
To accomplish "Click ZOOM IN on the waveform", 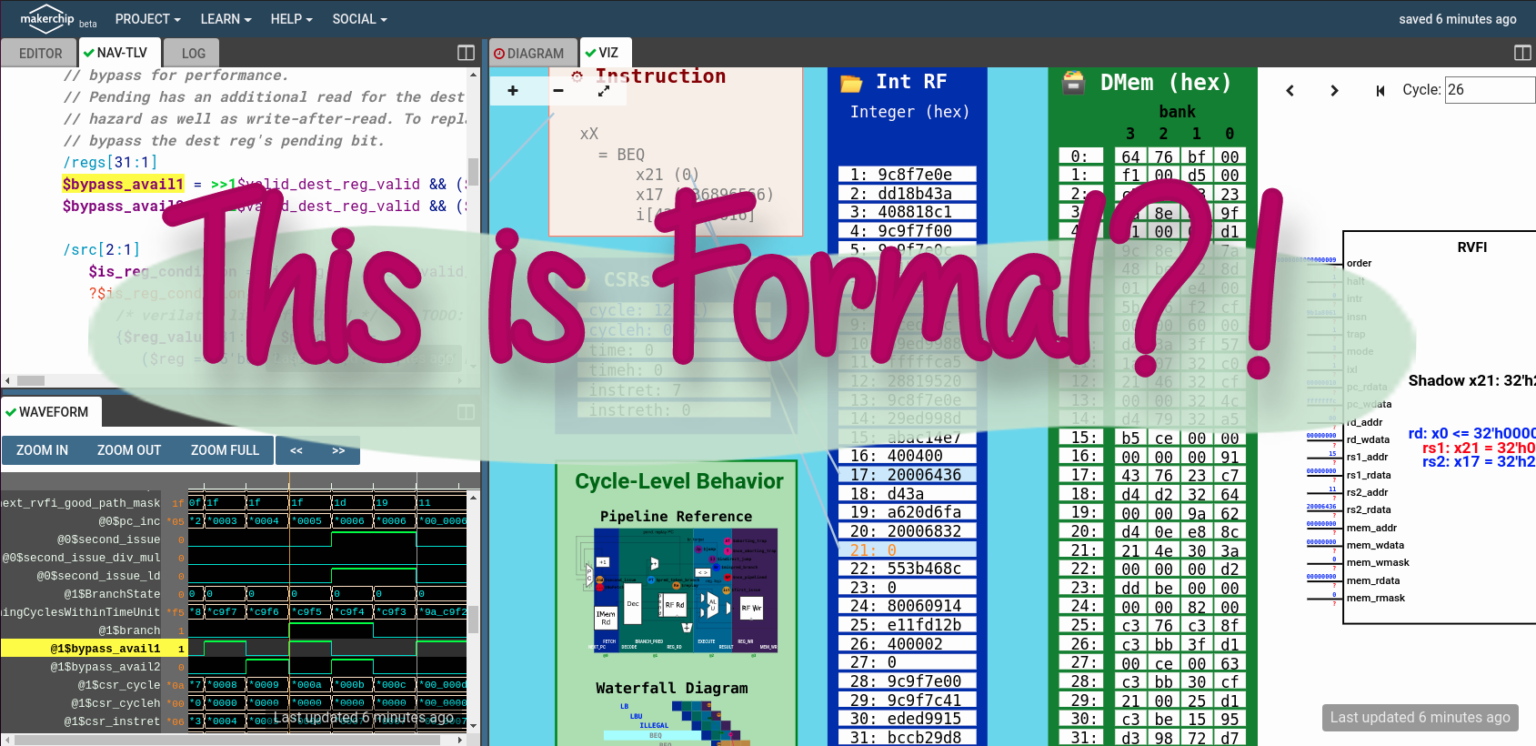I will click(x=42, y=450).
